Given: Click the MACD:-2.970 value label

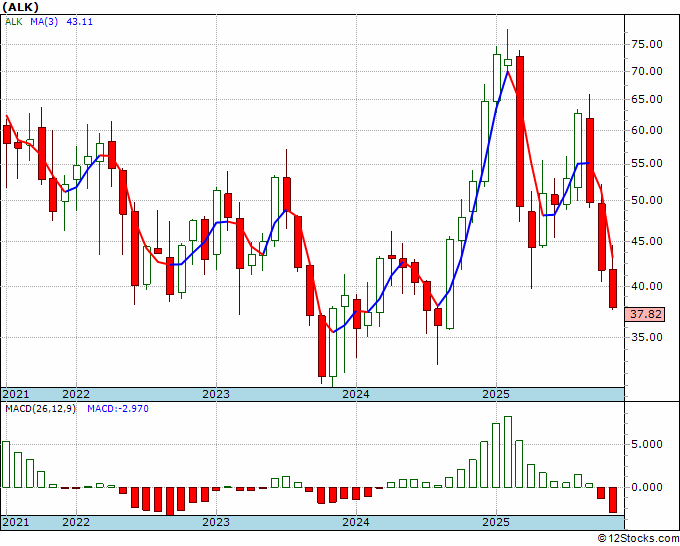Looking at the screenshot, I should tap(118, 409).
